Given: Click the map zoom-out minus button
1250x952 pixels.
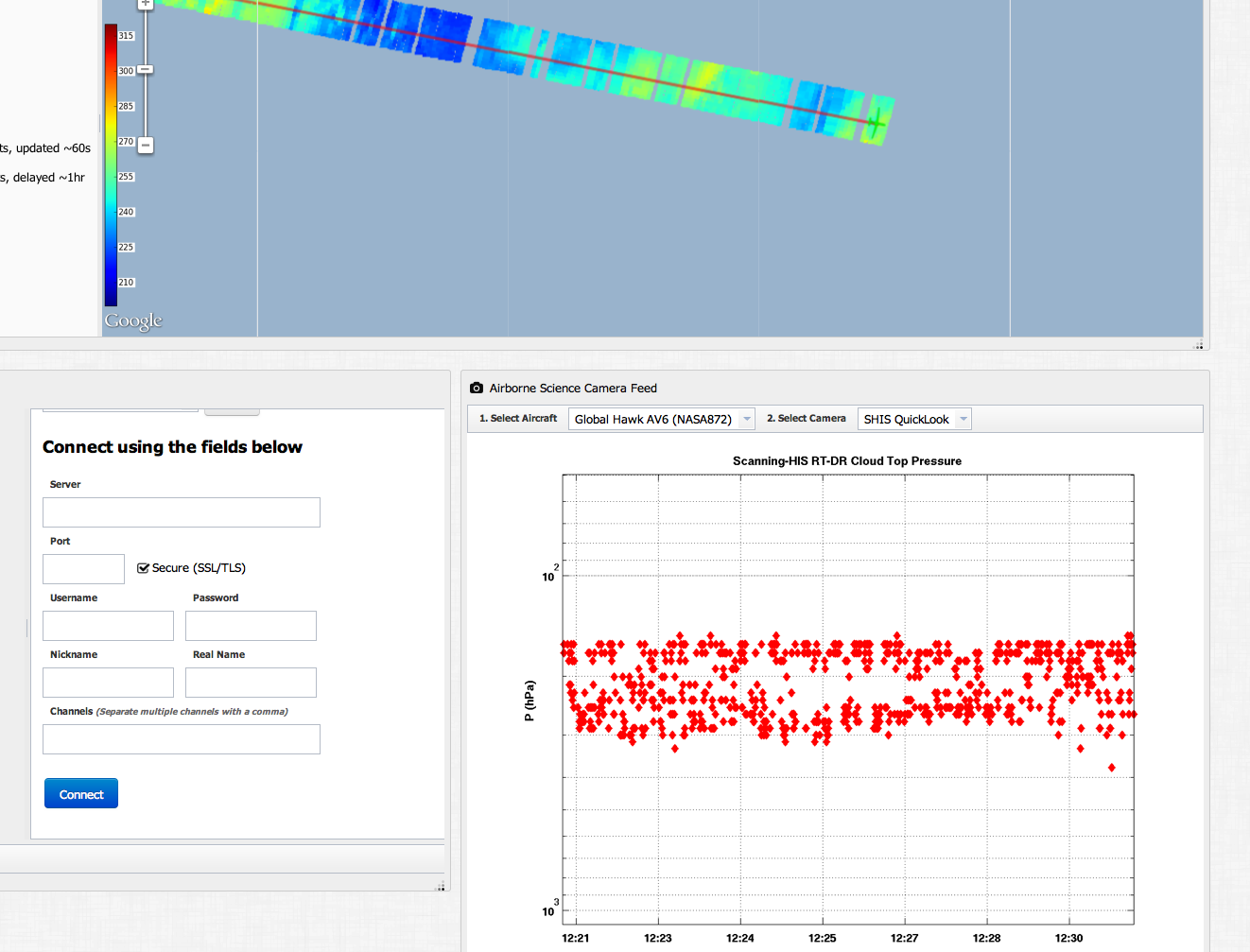Looking at the screenshot, I should tap(146, 145).
